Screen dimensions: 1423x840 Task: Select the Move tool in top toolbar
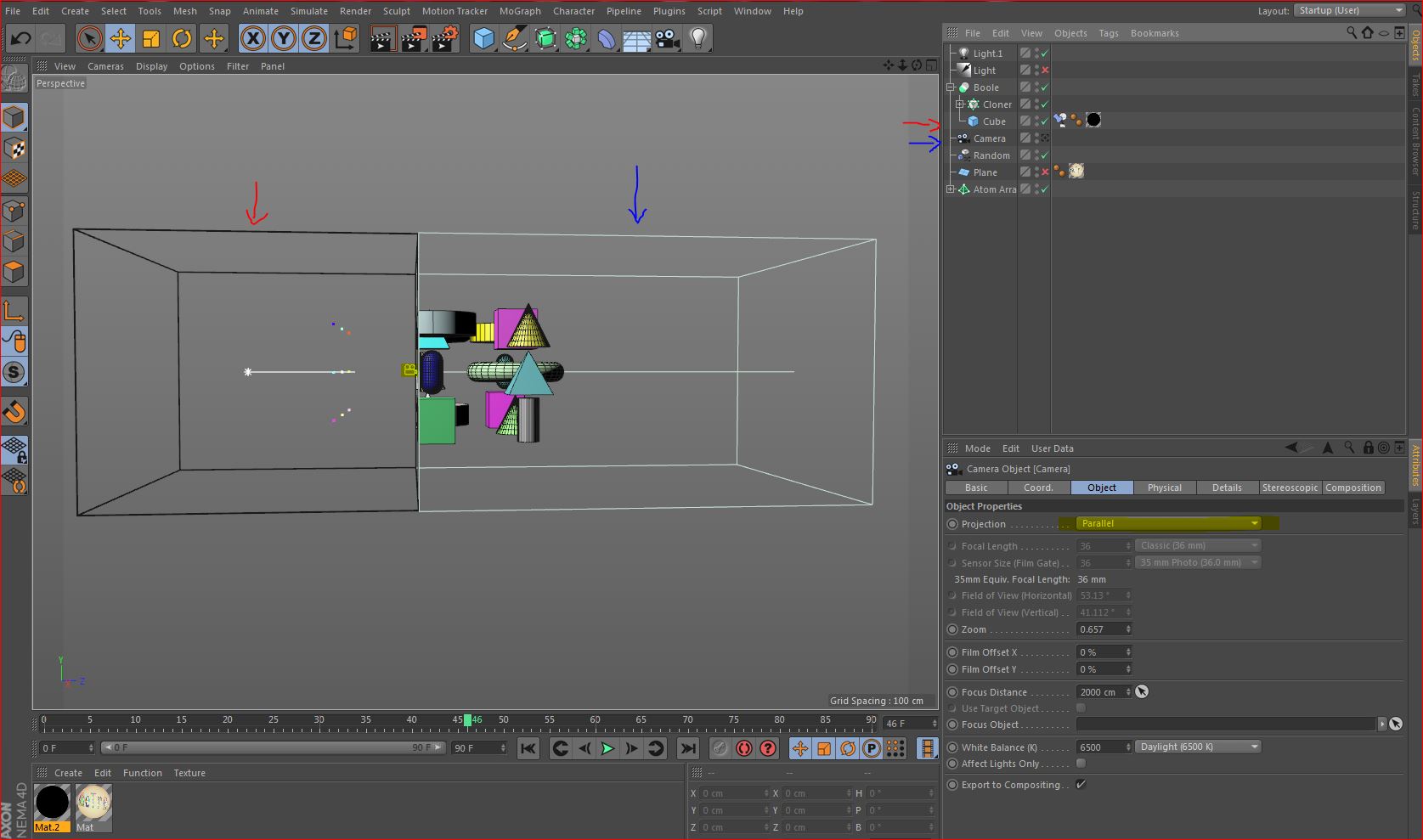pos(120,38)
